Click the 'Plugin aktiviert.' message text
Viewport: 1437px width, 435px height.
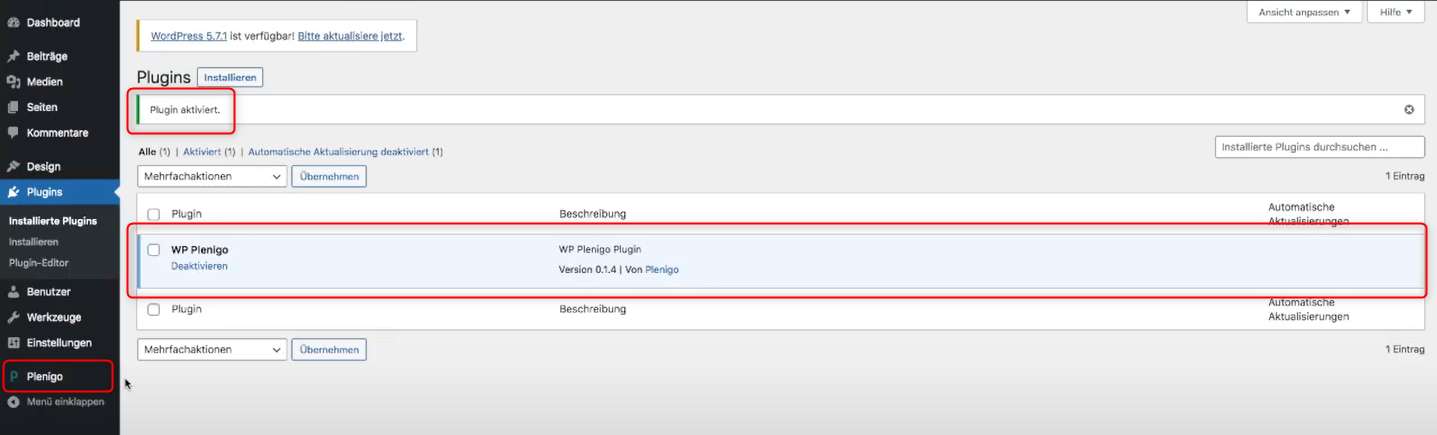(x=185, y=110)
